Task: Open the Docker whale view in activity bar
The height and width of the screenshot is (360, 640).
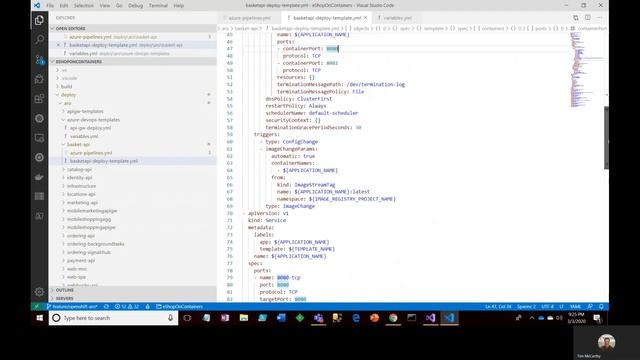Action: (x=39, y=177)
